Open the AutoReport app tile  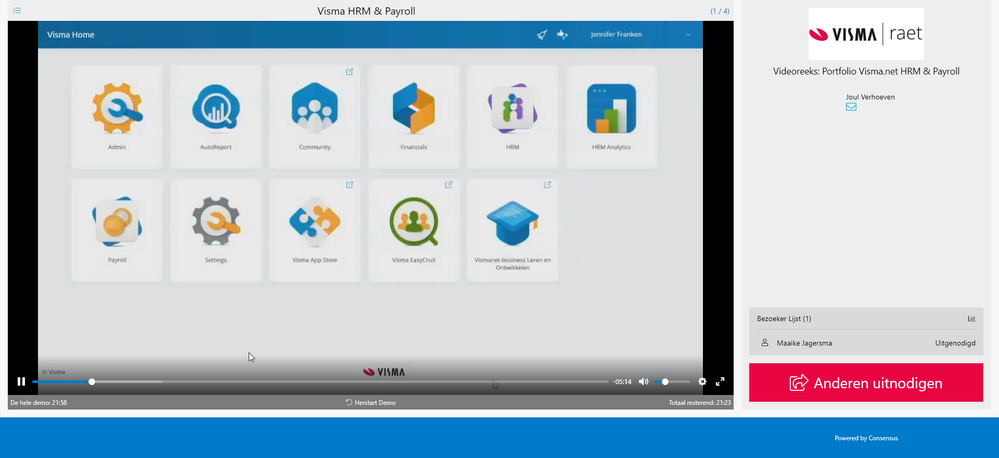click(x=216, y=117)
